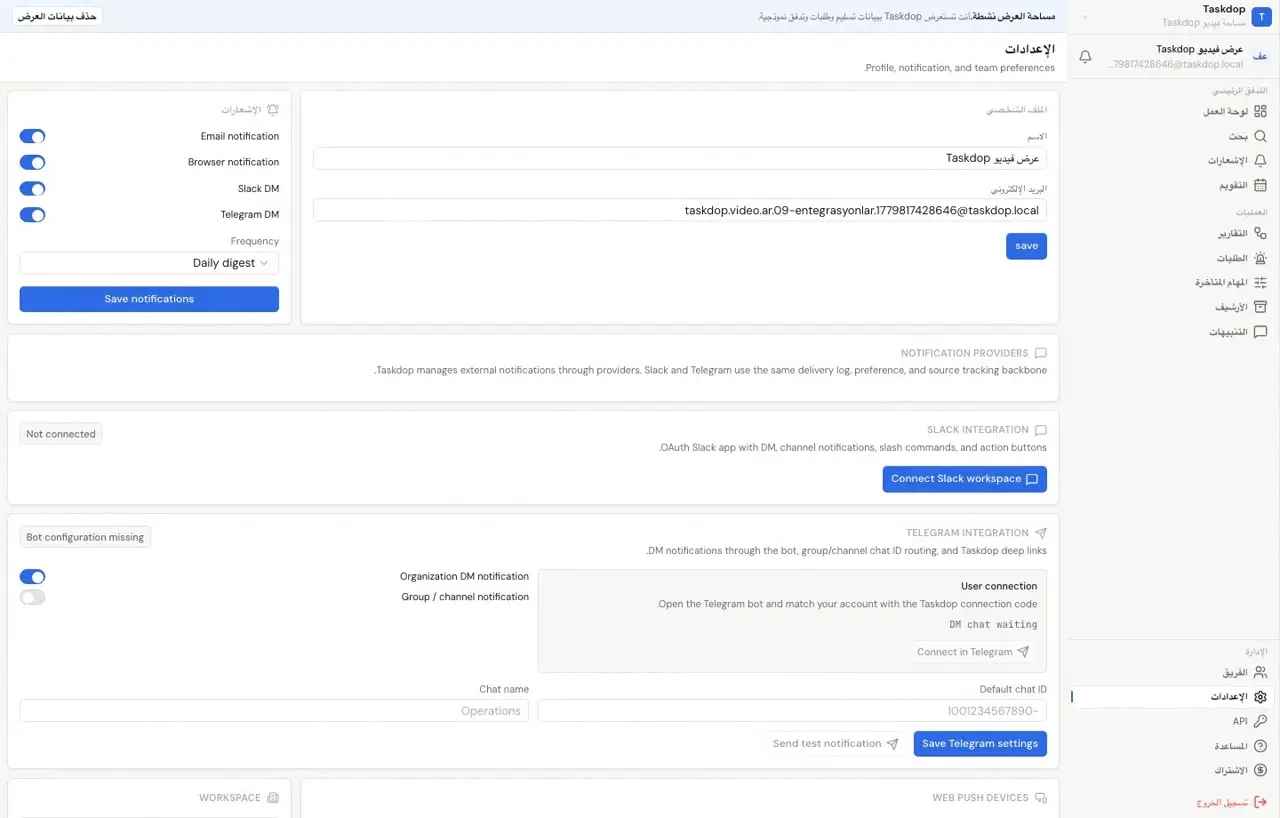
Task: Click the bell icon in الإشعارات card header
Action: (x=272, y=110)
